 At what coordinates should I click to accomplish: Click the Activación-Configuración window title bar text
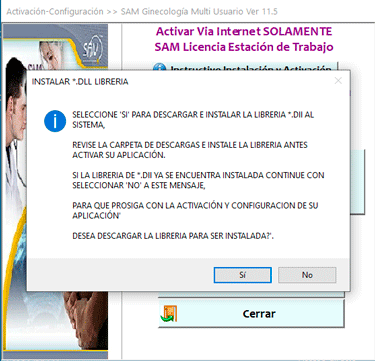(142, 12)
